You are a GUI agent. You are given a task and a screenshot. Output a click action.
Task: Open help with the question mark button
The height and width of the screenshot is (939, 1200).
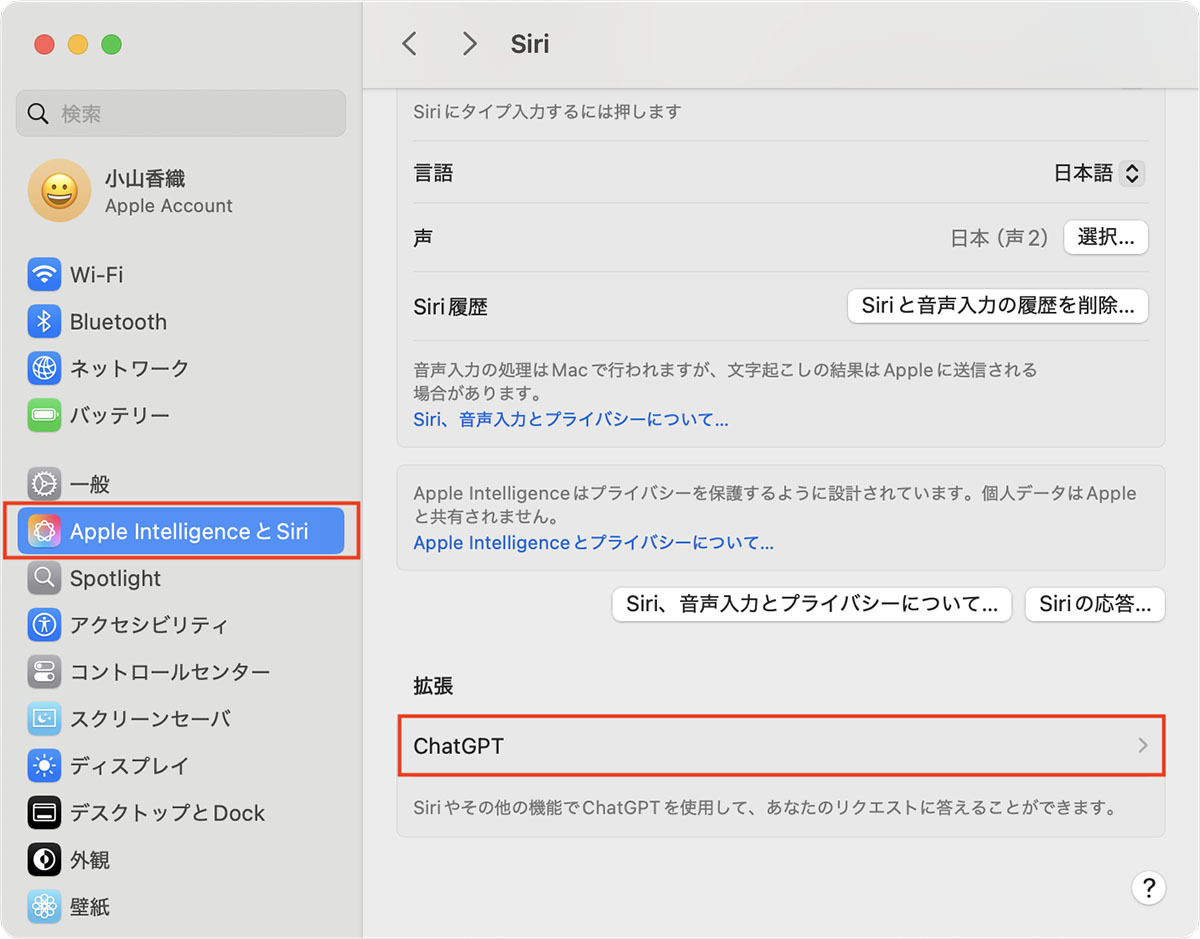[1149, 887]
